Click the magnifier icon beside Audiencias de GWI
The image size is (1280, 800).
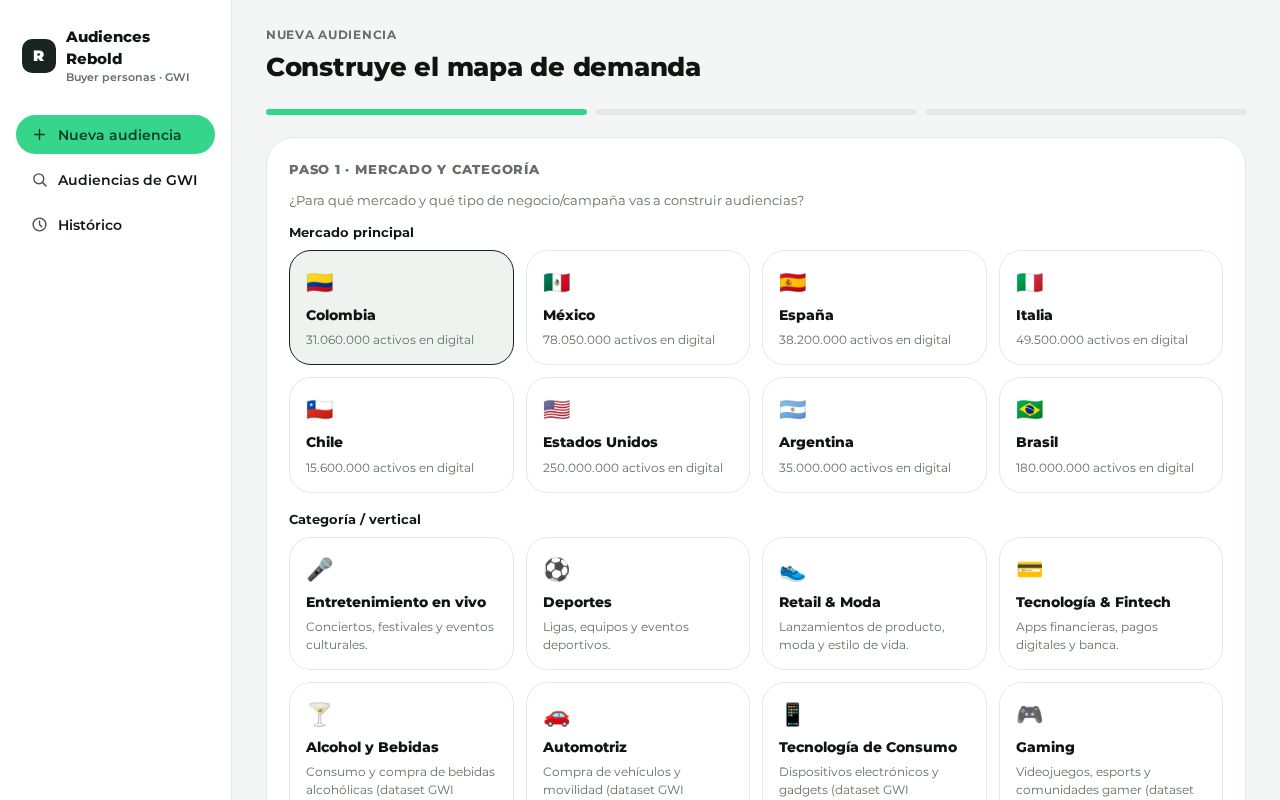[x=40, y=180]
